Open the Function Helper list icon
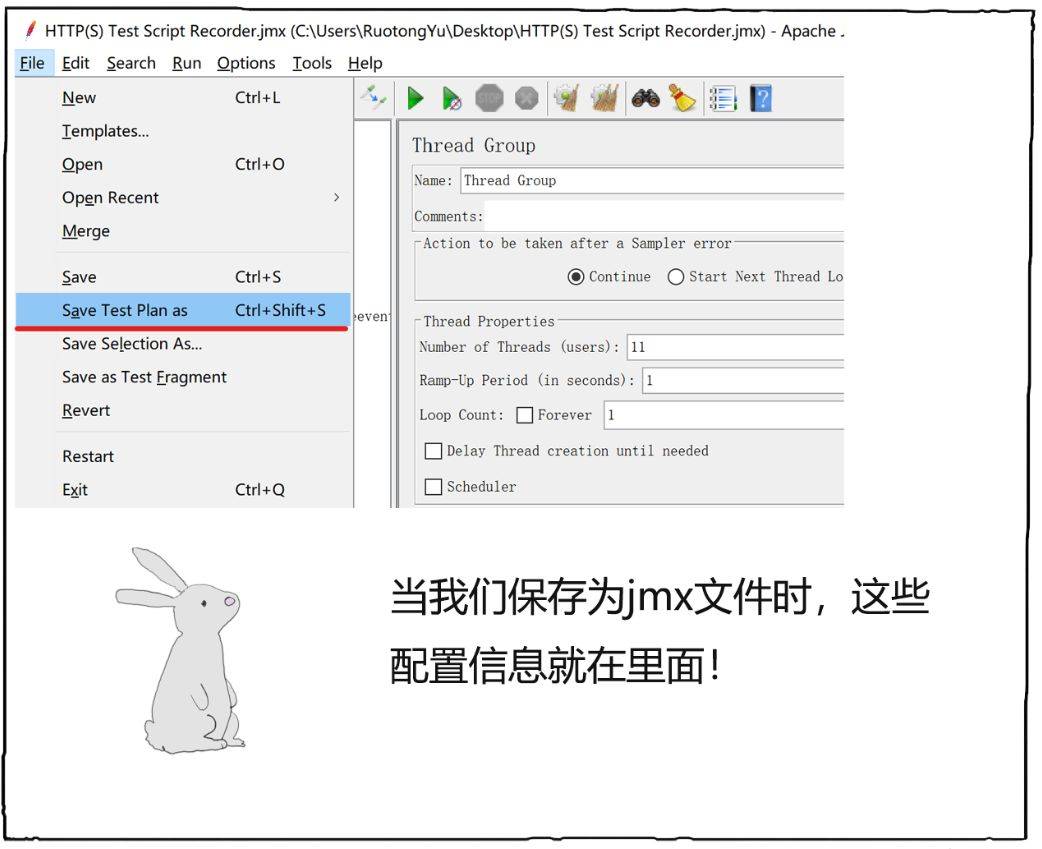 tap(723, 99)
